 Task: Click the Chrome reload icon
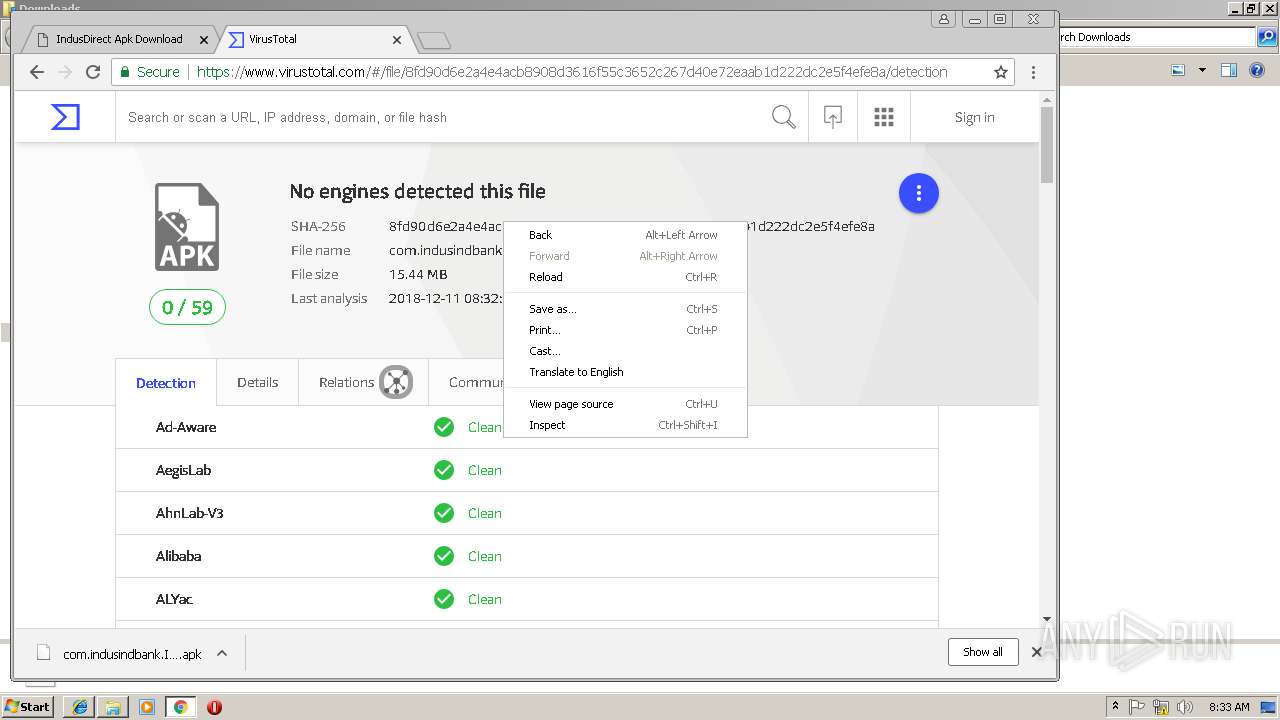click(93, 72)
